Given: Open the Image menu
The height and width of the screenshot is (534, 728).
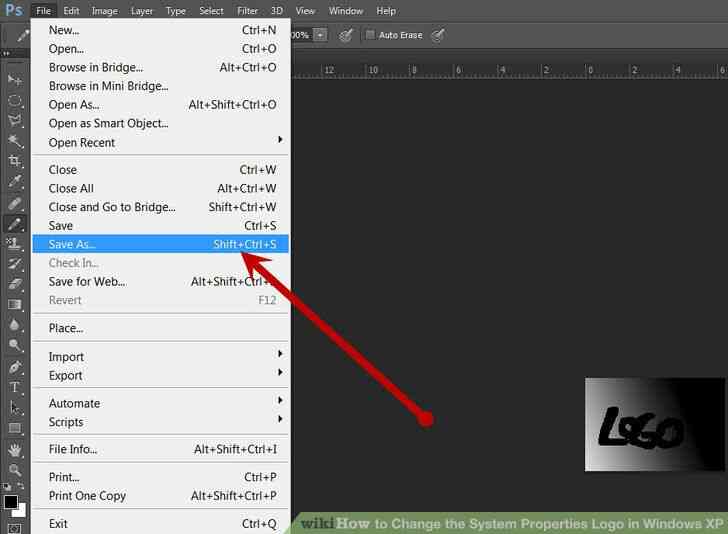Looking at the screenshot, I should pos(104,11).
